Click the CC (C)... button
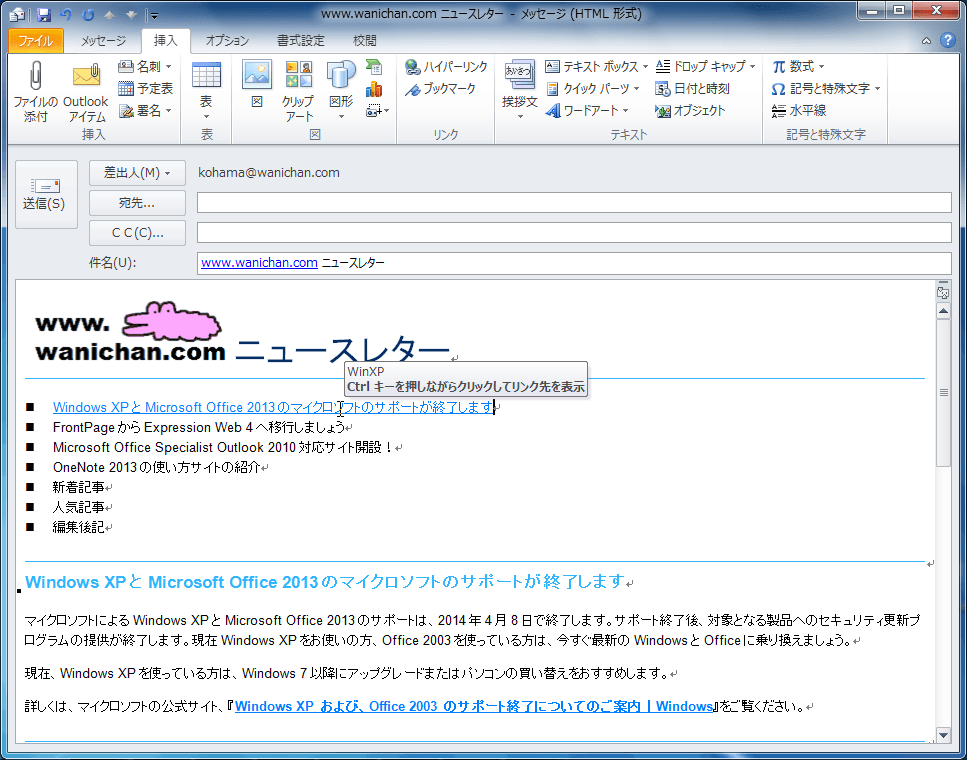The image size is (967, 760). point(137,233)
